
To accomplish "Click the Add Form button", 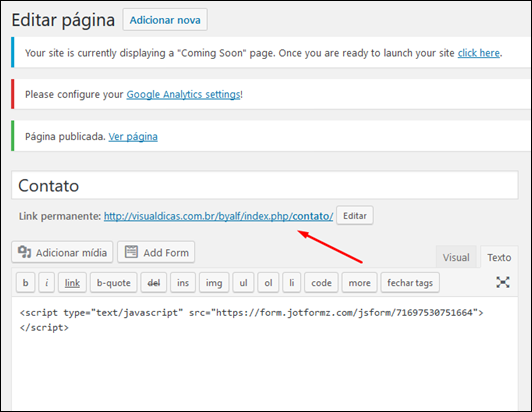I will click(x=156, y=252).
